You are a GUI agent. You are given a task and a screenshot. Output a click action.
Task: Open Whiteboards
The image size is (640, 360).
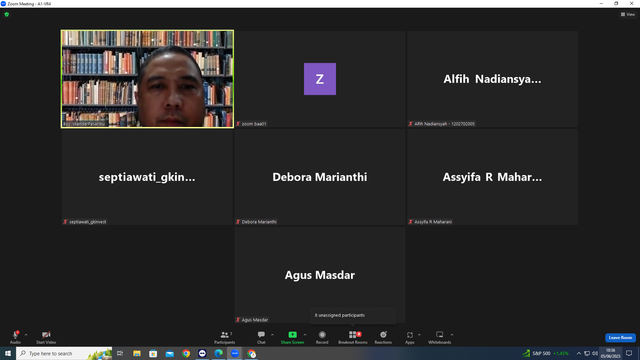[440, 337]
